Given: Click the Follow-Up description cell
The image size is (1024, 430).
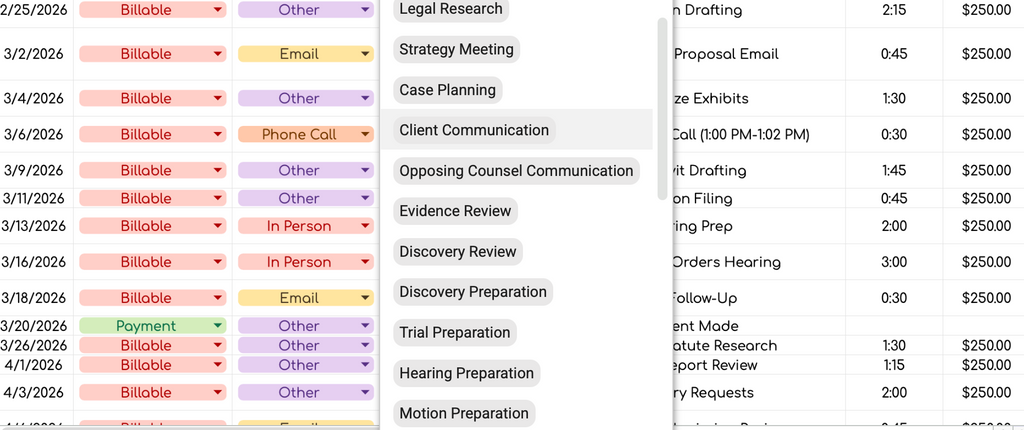Looking at the screenshot, I should click(x=759, y=298).
